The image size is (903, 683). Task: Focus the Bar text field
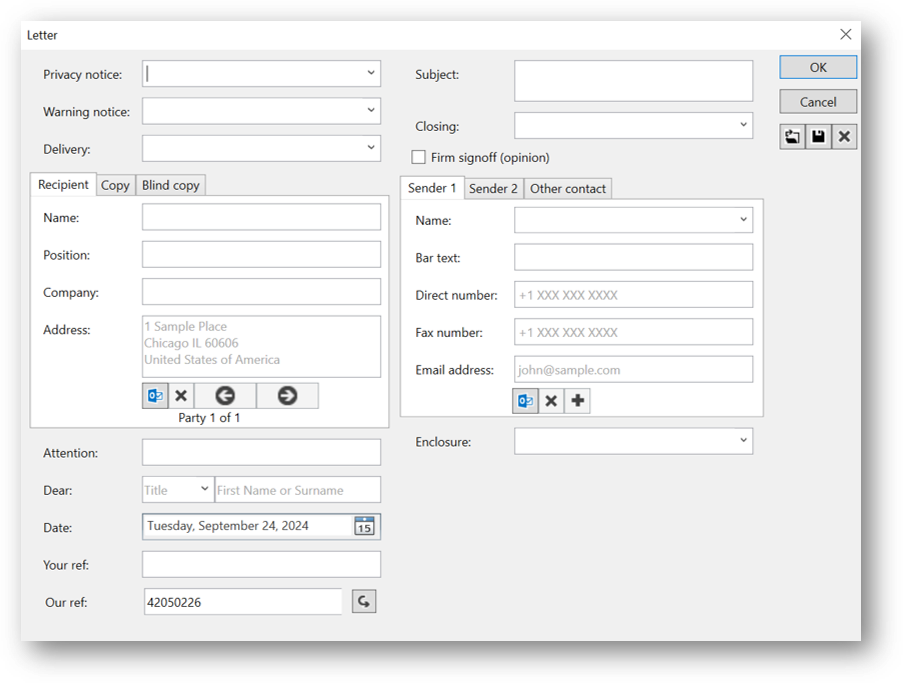pos(633,257)
